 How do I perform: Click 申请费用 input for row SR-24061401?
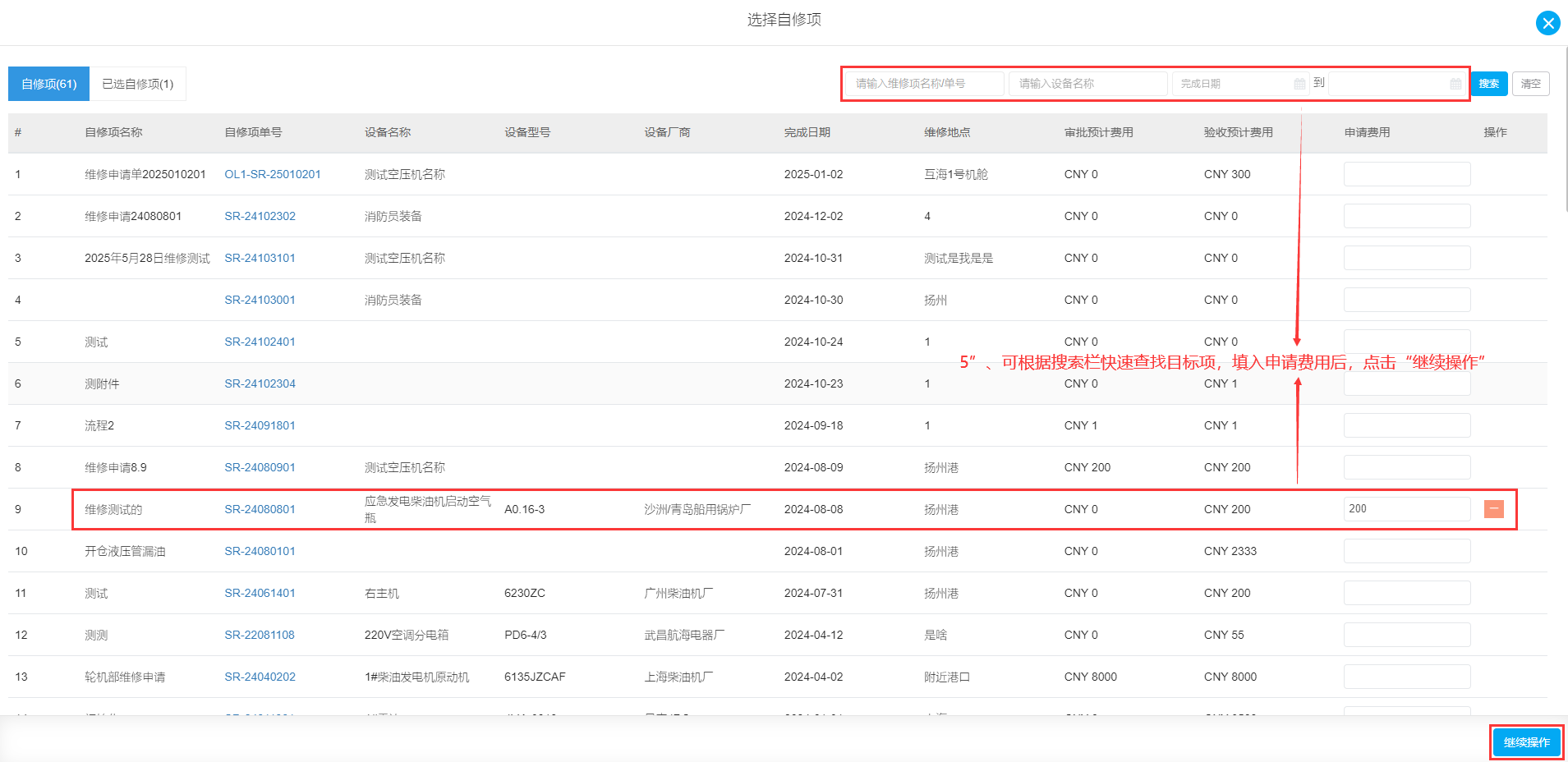(x=1407, y=593)
